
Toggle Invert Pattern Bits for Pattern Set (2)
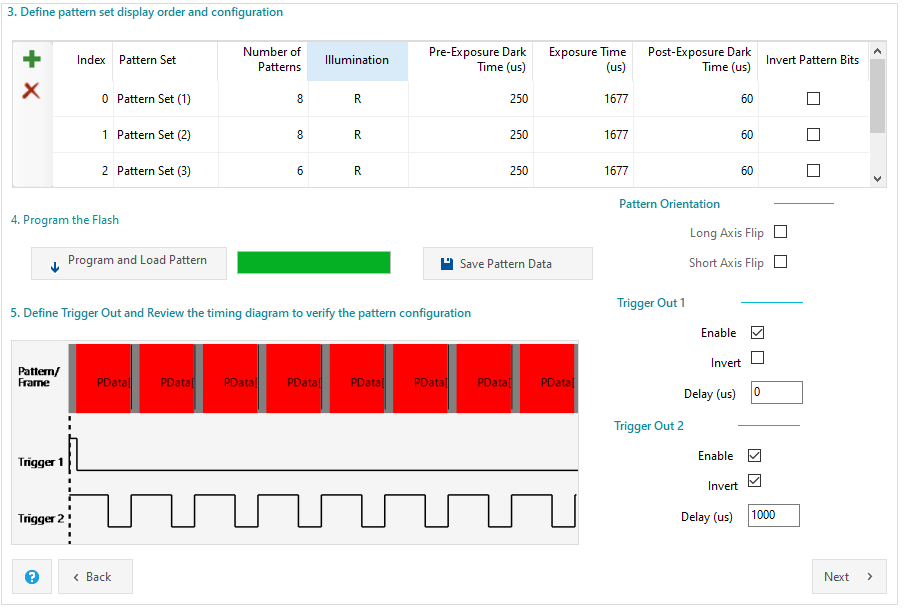pyautogui.click(x=813, y=135)
